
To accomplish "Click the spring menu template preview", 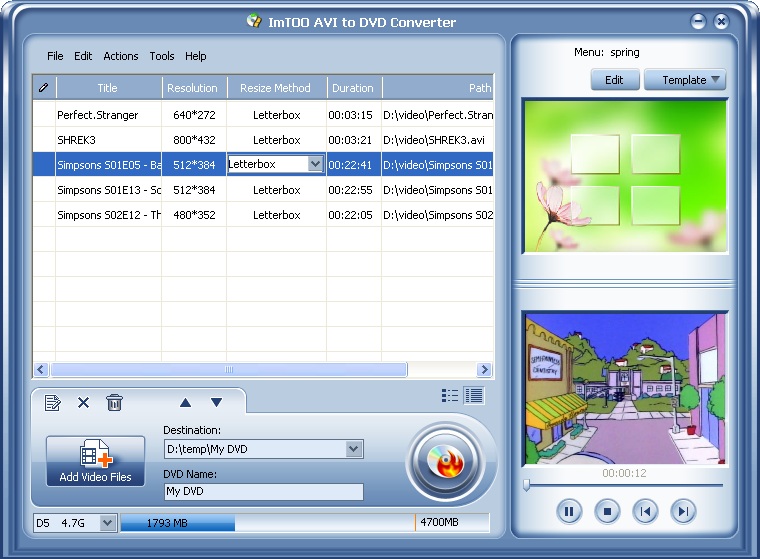I will (625, 176).
